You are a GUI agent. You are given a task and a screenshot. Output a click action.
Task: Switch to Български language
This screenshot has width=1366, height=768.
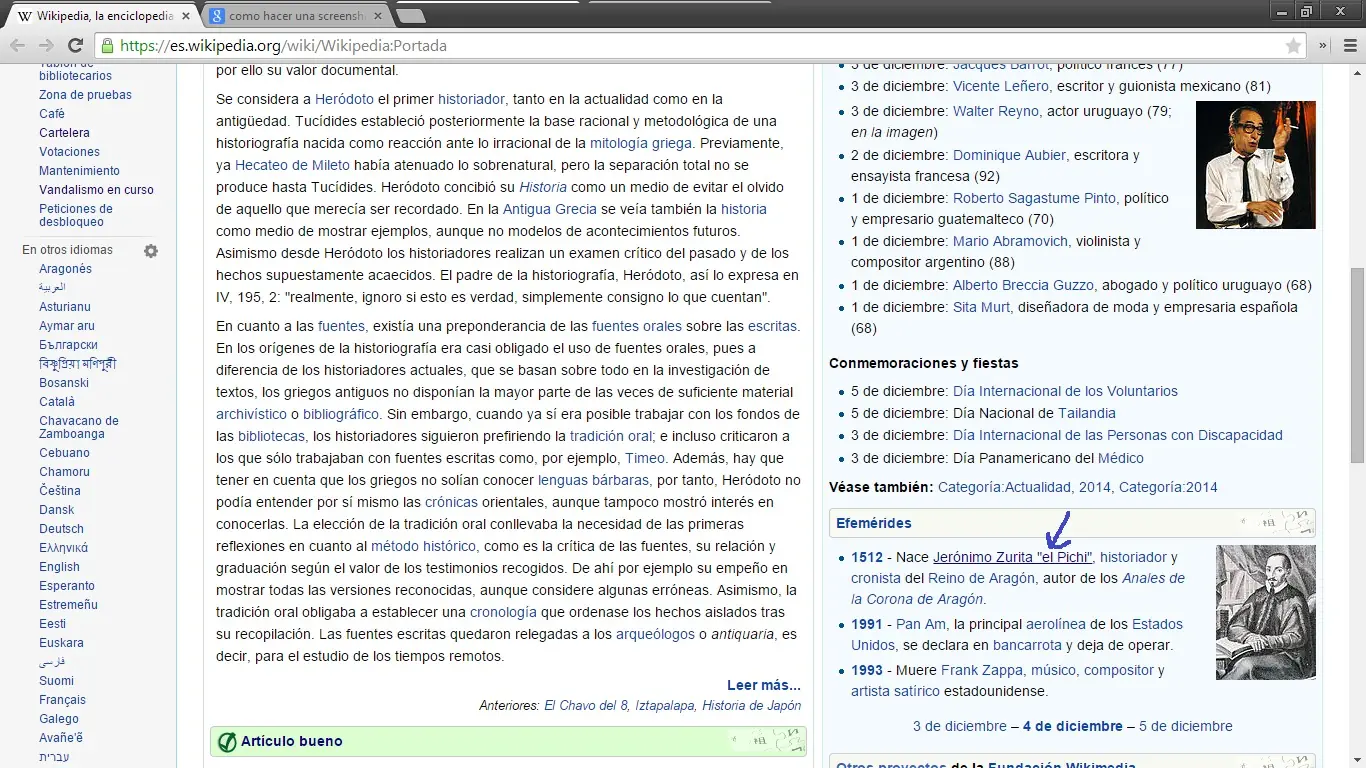coord(68,345)
